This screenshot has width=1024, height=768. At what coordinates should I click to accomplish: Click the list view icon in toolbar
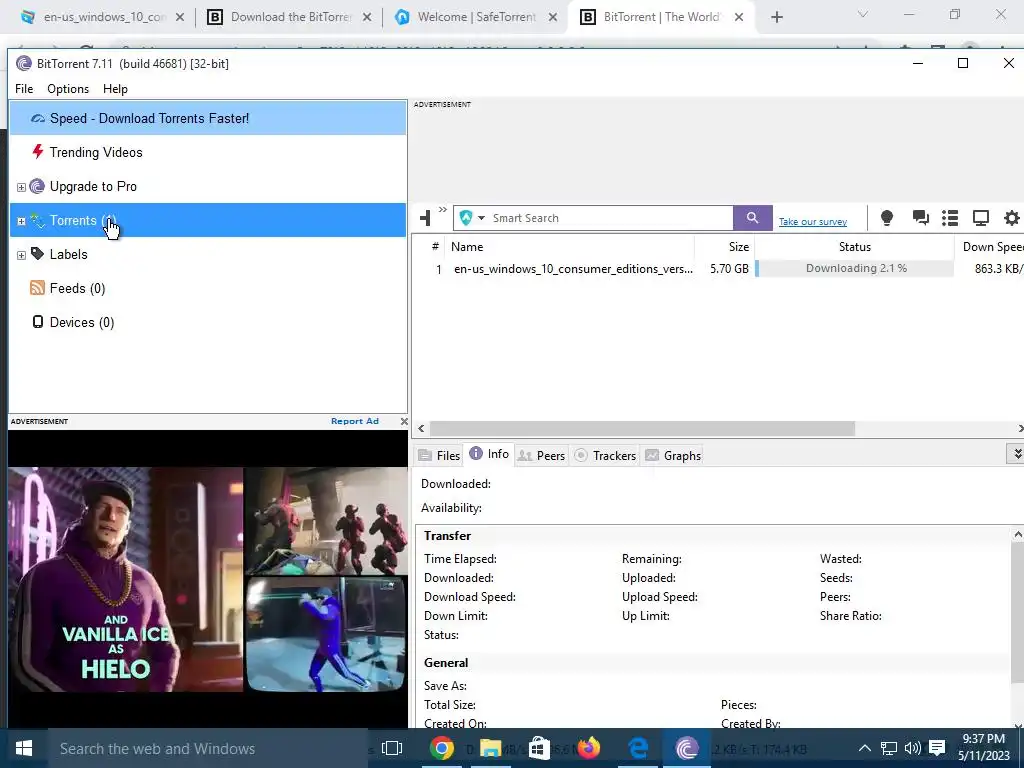click(x=950, y=218)
